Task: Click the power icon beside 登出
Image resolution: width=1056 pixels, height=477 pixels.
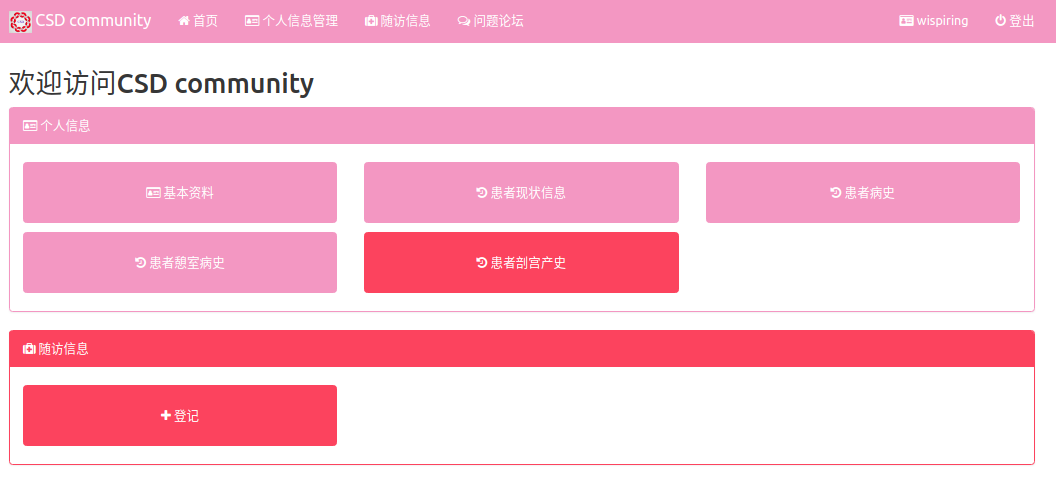Action: tap(1000, 21)
